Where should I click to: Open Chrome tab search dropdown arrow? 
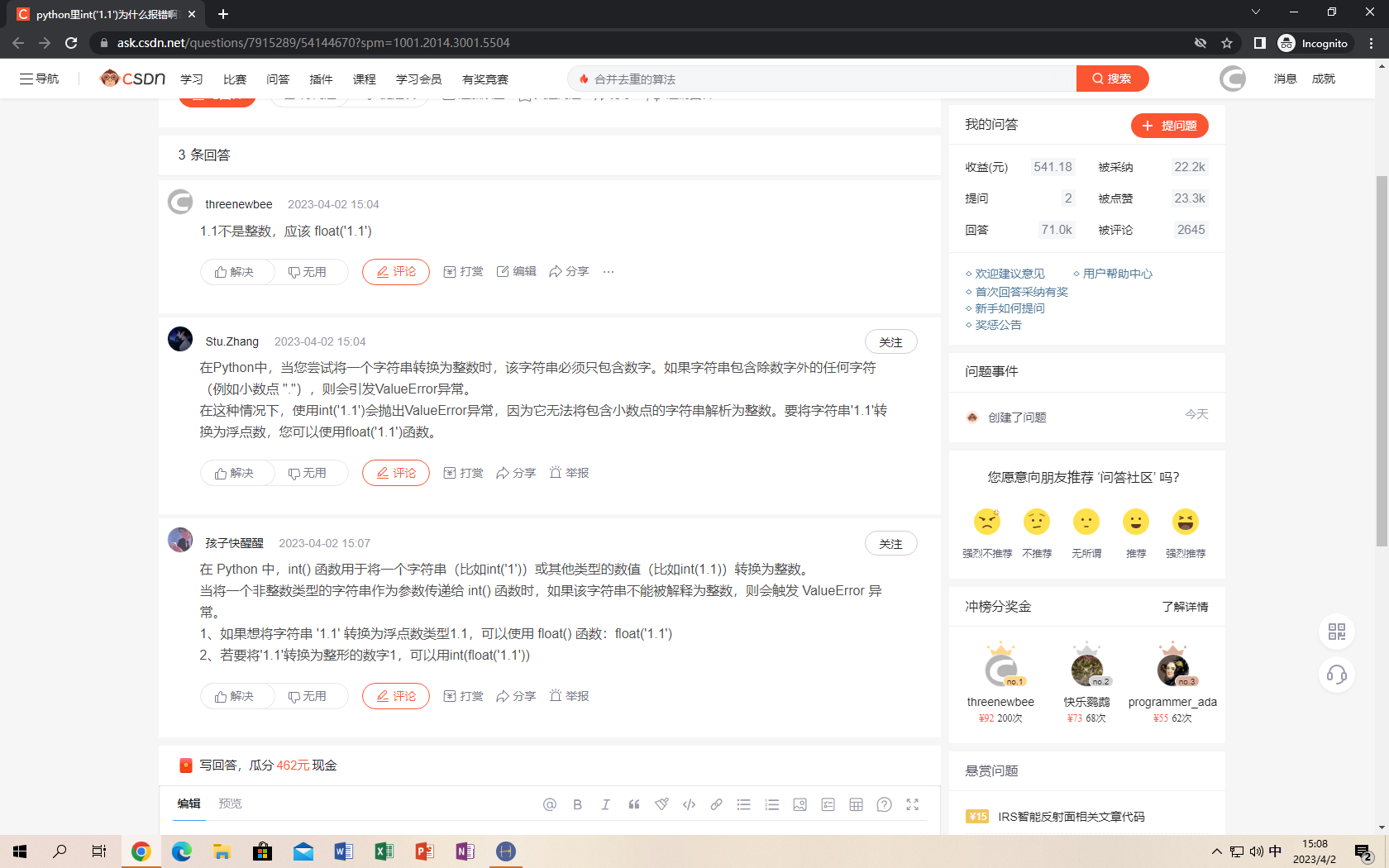(x=1255, y=12)
